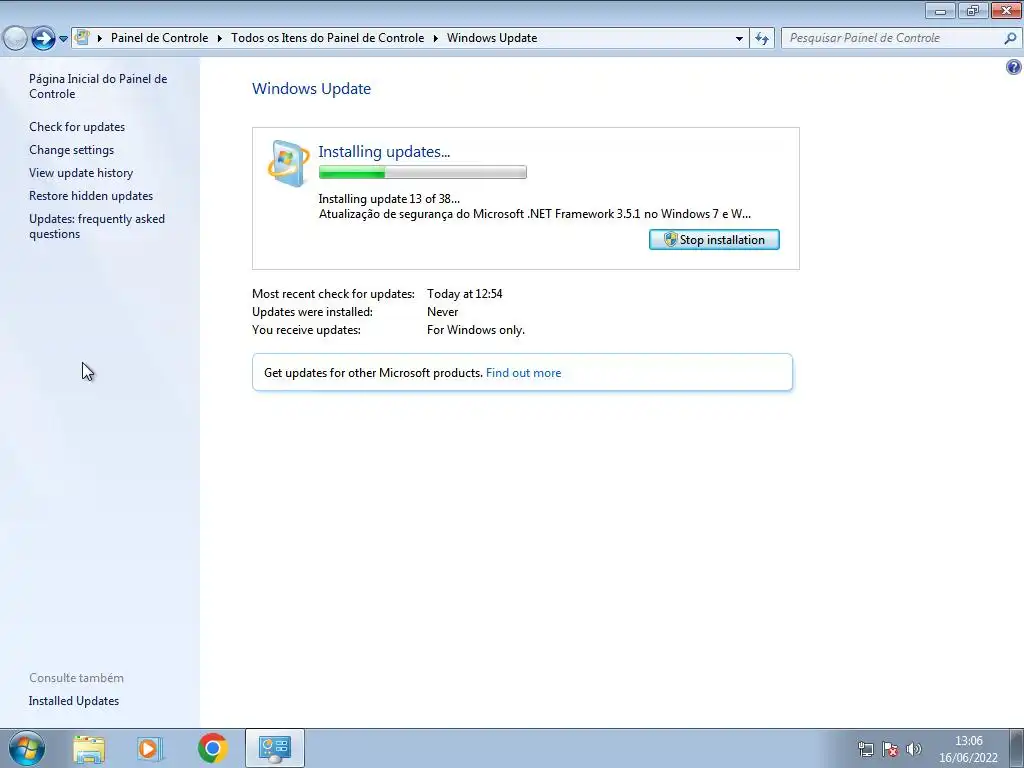The width and height of the screenshot is (1024, 768).
Task: Click the Installing updates... heading
Action: pos(384,152)
